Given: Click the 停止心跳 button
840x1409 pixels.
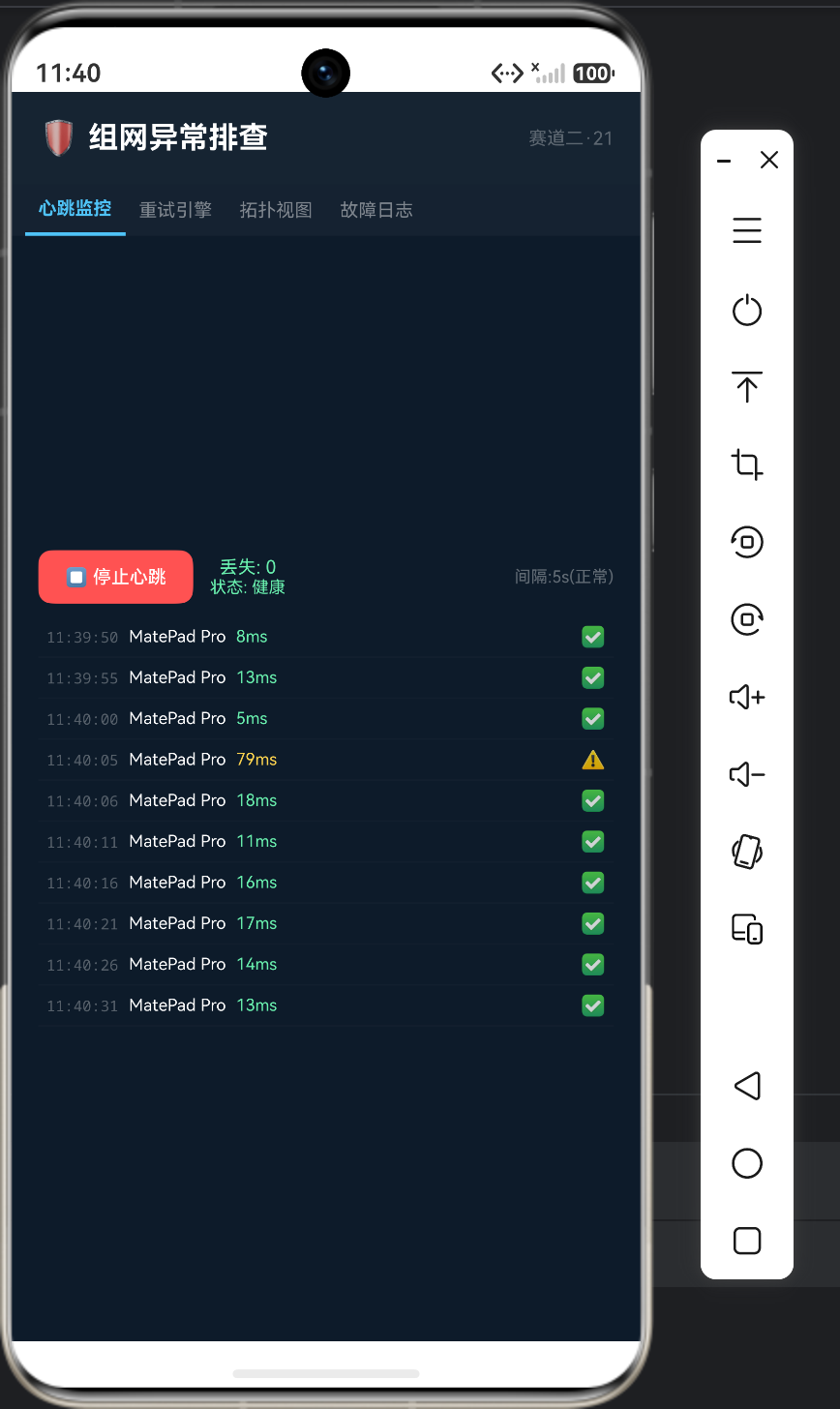Looking at the screenshot, I should coord(116,577).
